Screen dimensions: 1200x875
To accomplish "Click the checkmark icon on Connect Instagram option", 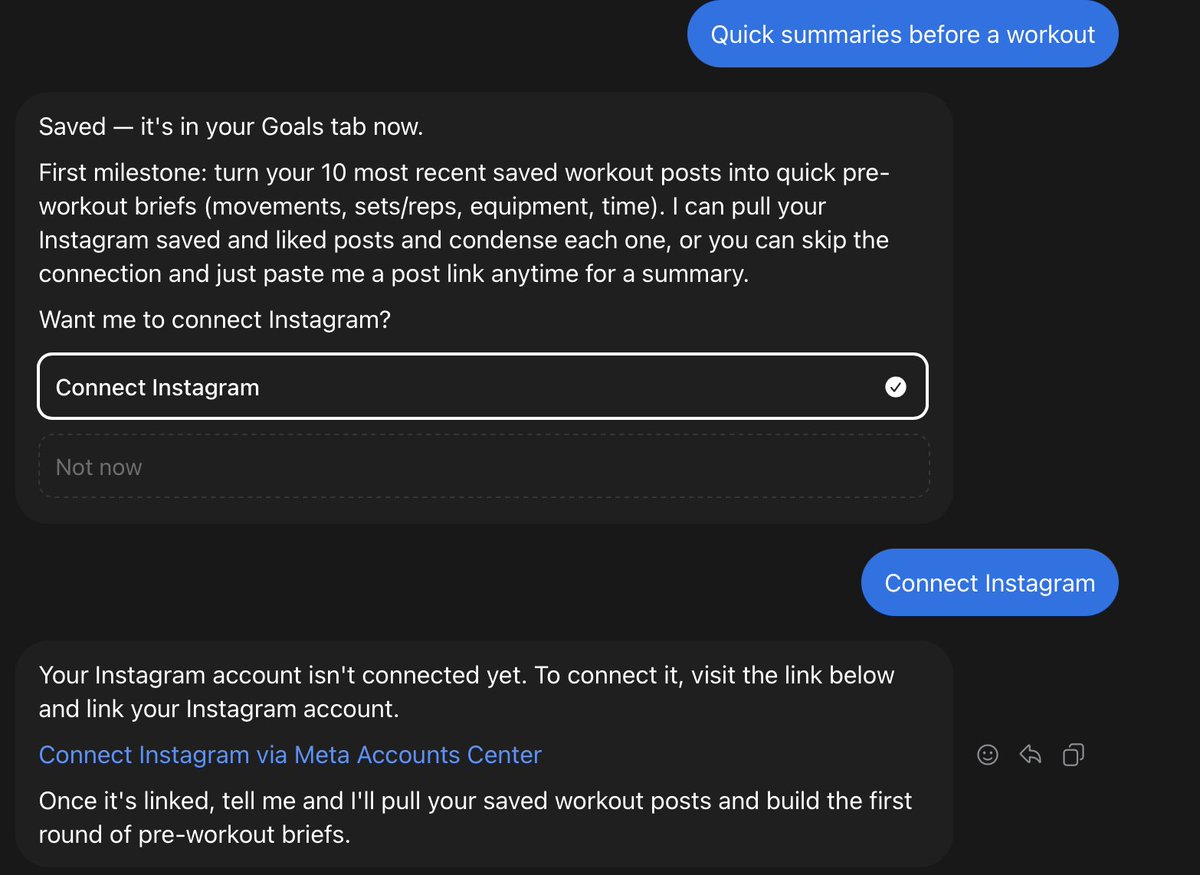I will pos(896,387).
